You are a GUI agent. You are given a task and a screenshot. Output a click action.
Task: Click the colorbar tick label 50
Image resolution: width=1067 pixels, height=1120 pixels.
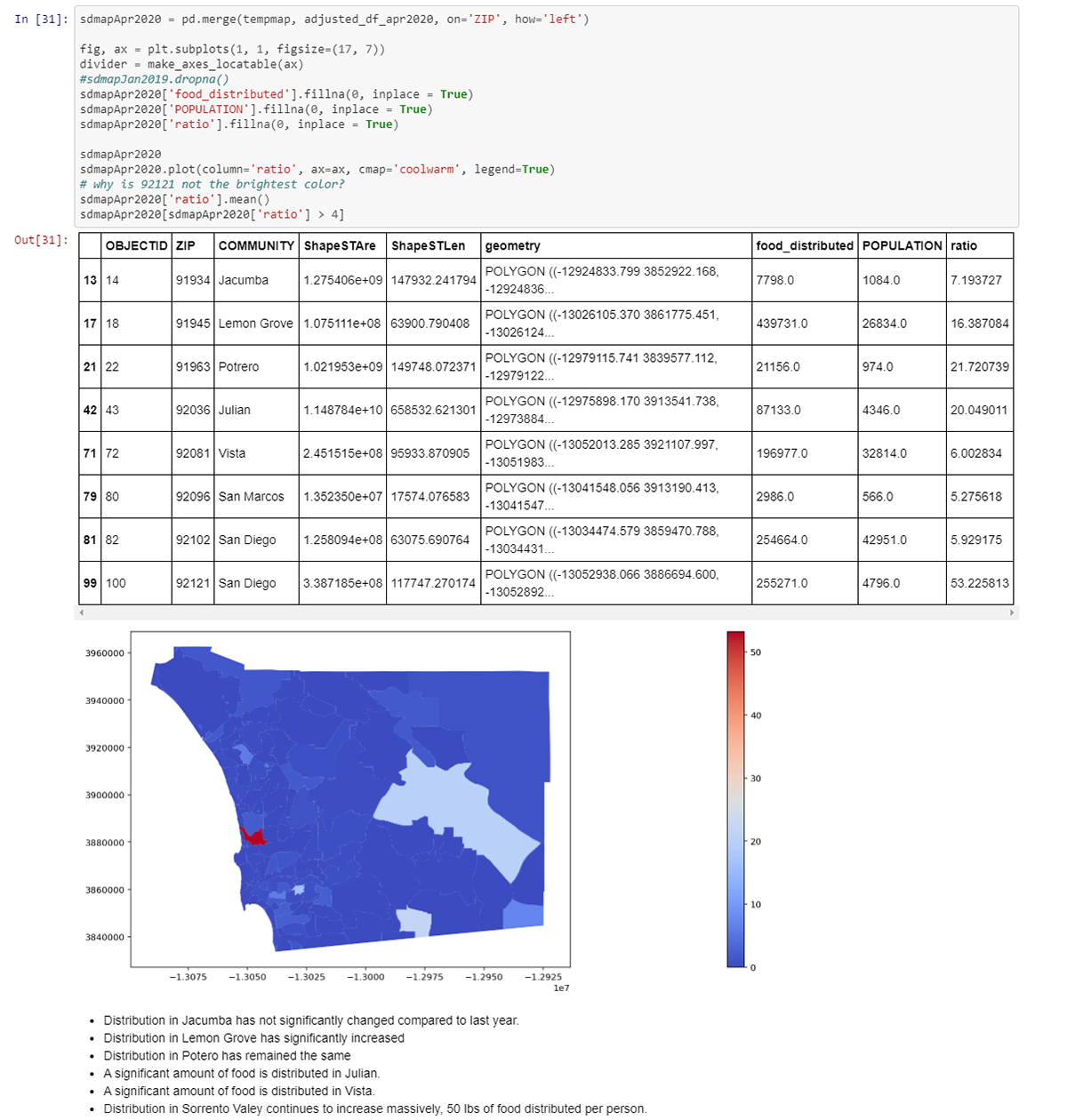point(756,652)
